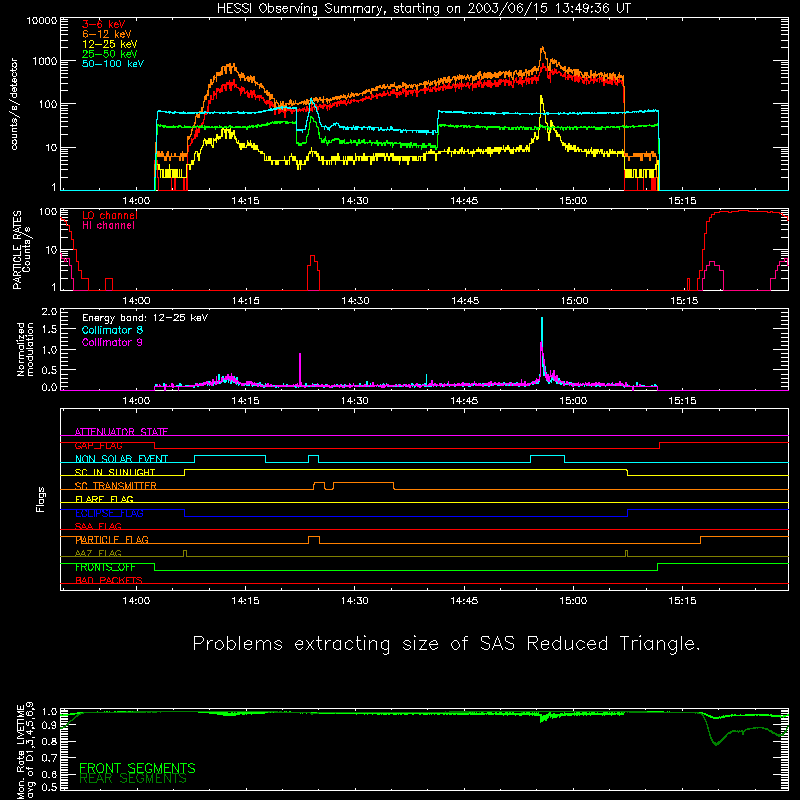Click the SAA_FLAG label

point(98,526)
